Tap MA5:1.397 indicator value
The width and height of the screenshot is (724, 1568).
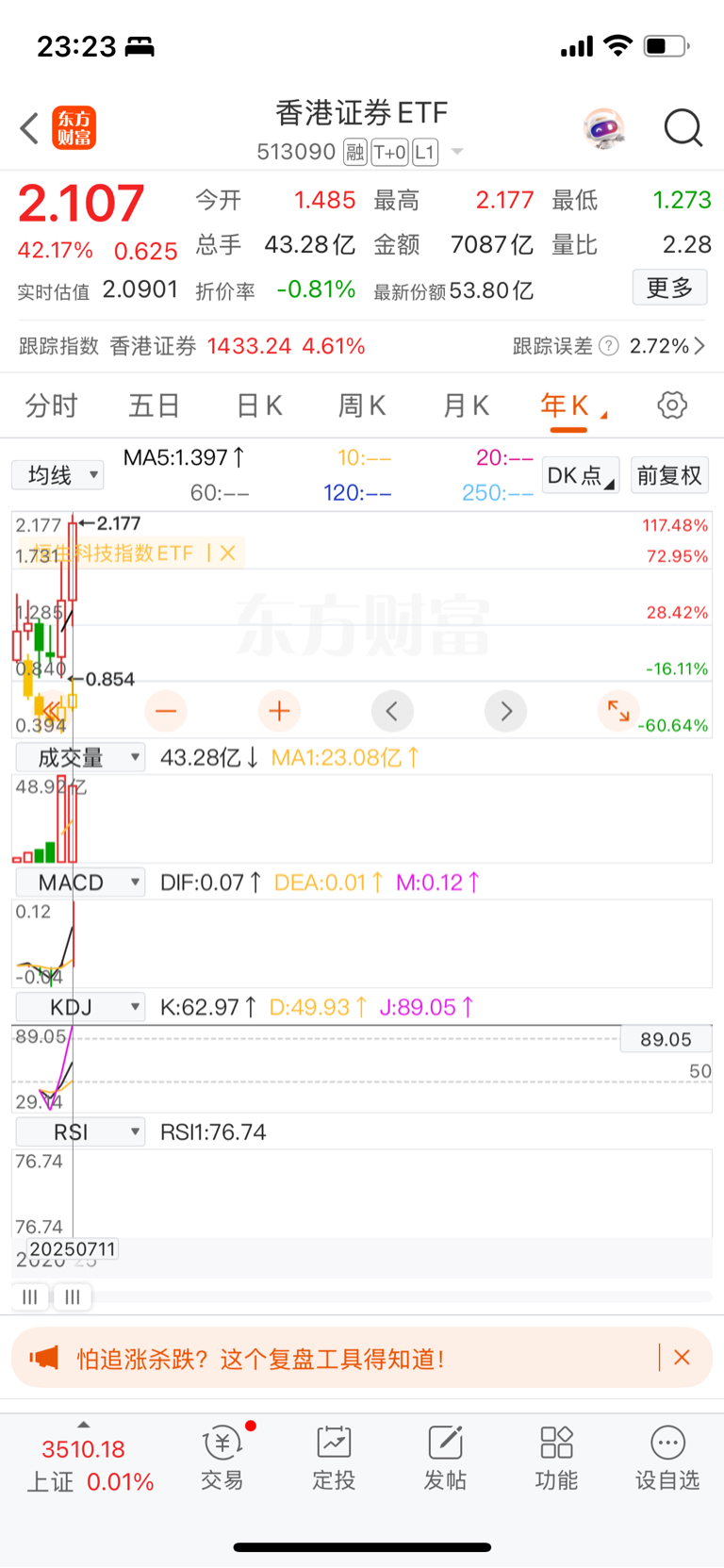pyautogui.click(x=184, y=457)
